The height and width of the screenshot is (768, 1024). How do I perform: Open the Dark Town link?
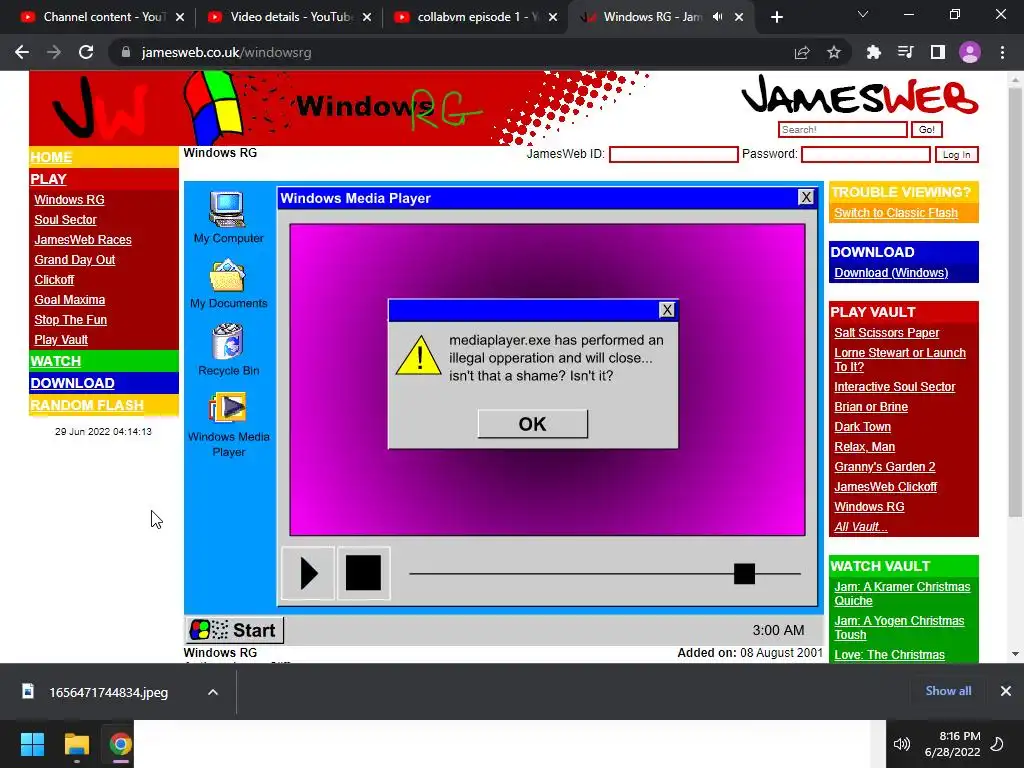coord(862,426)
